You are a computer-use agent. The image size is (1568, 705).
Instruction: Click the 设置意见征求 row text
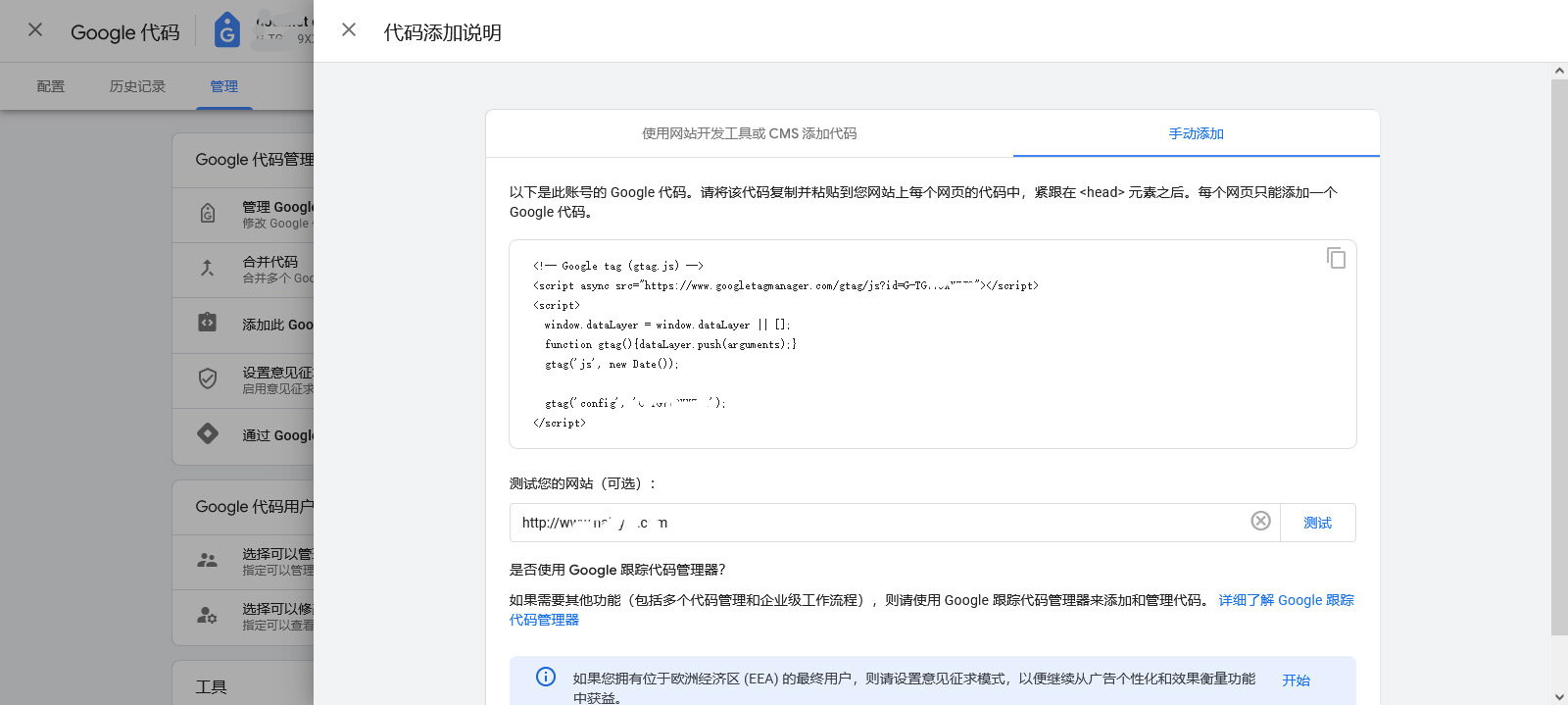(x=278, y=379)
